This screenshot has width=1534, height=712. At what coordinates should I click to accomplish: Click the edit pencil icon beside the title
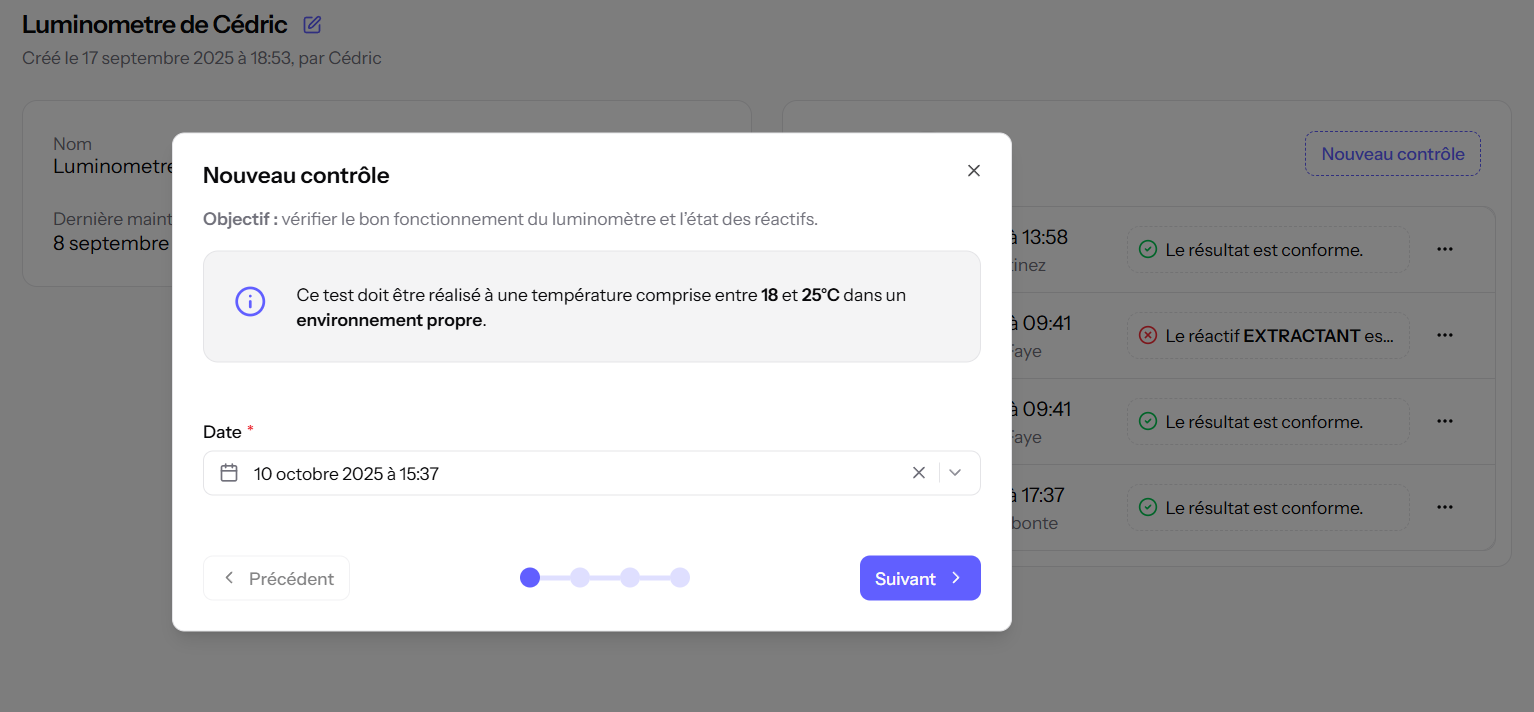coord(312,25)
